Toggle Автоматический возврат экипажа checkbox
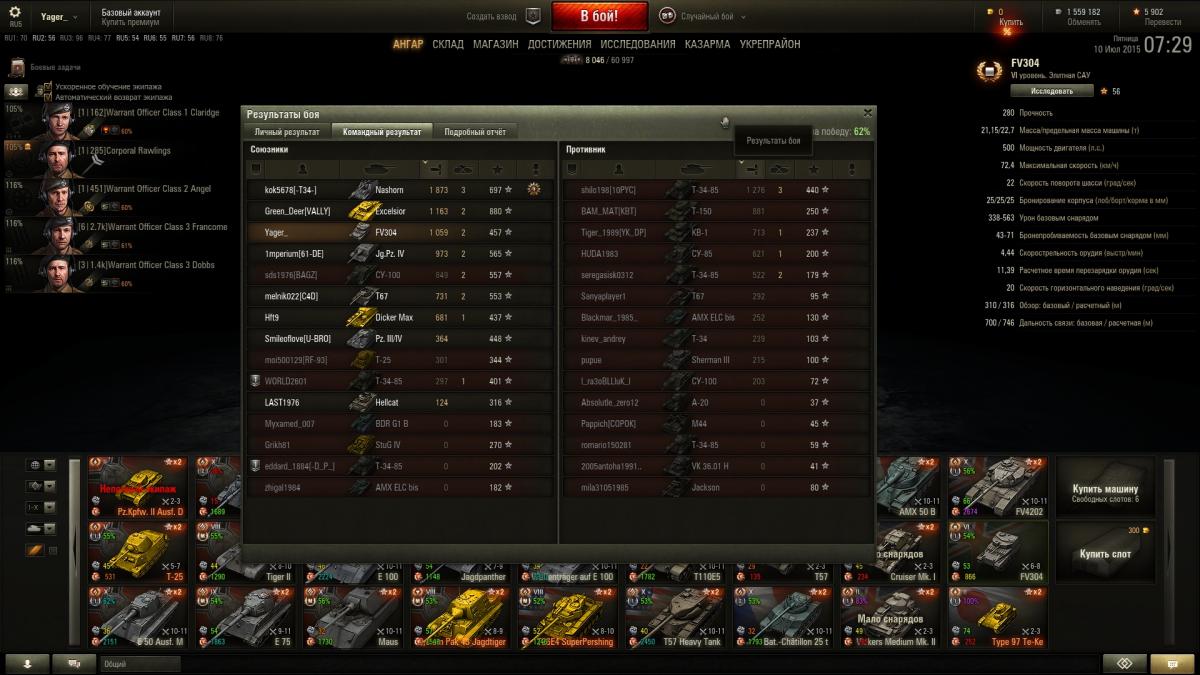Viewport: 1200px width, 675px height. 47,97
